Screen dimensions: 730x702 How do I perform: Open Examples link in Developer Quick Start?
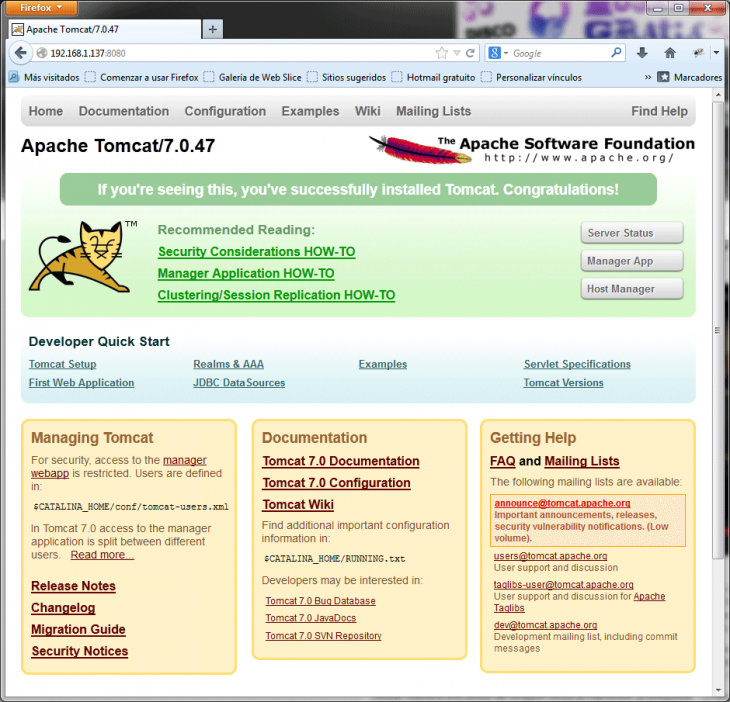[383, 364]
